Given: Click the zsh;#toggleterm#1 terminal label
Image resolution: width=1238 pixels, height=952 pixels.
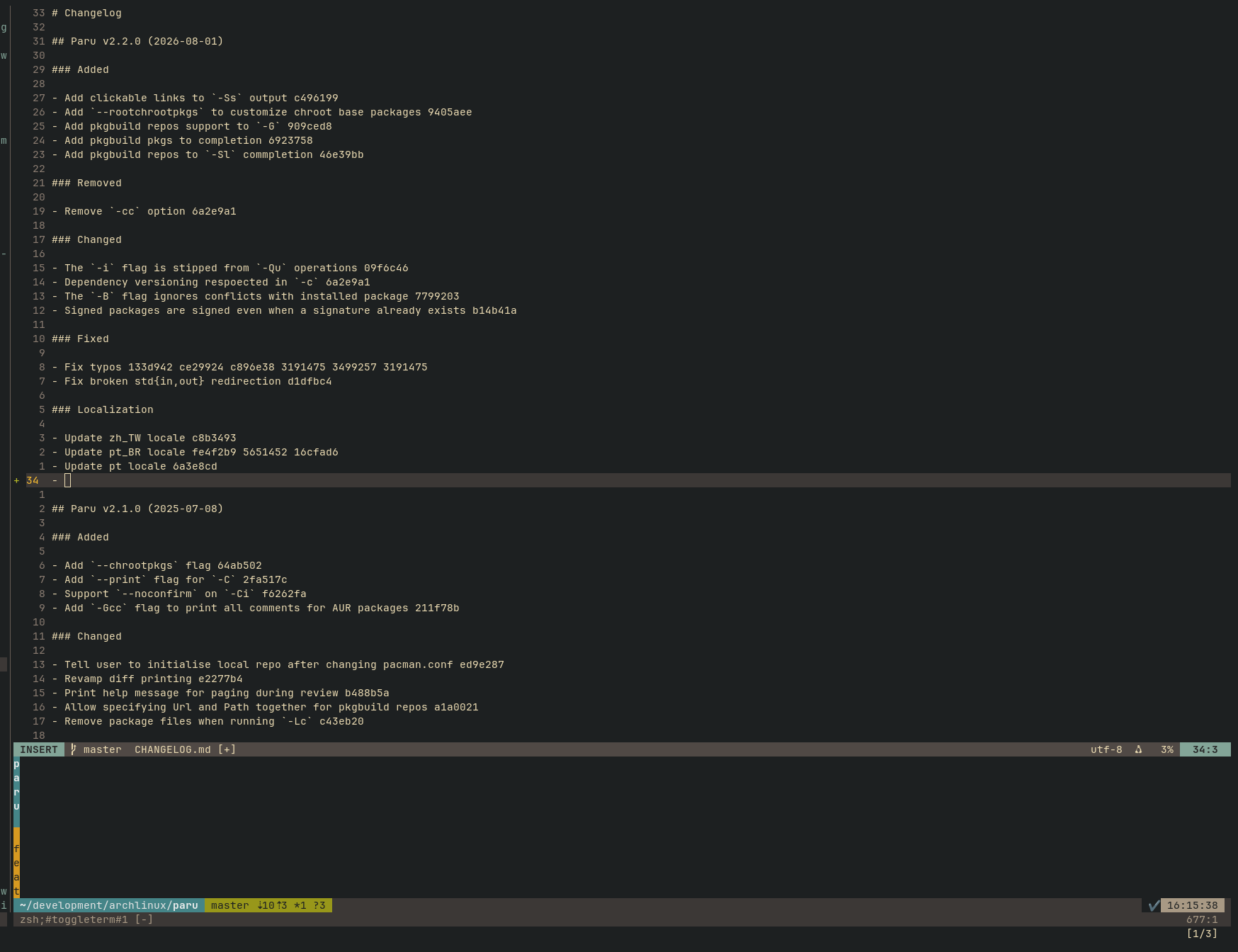Looking at the screenshot, I should pos(74,919).
